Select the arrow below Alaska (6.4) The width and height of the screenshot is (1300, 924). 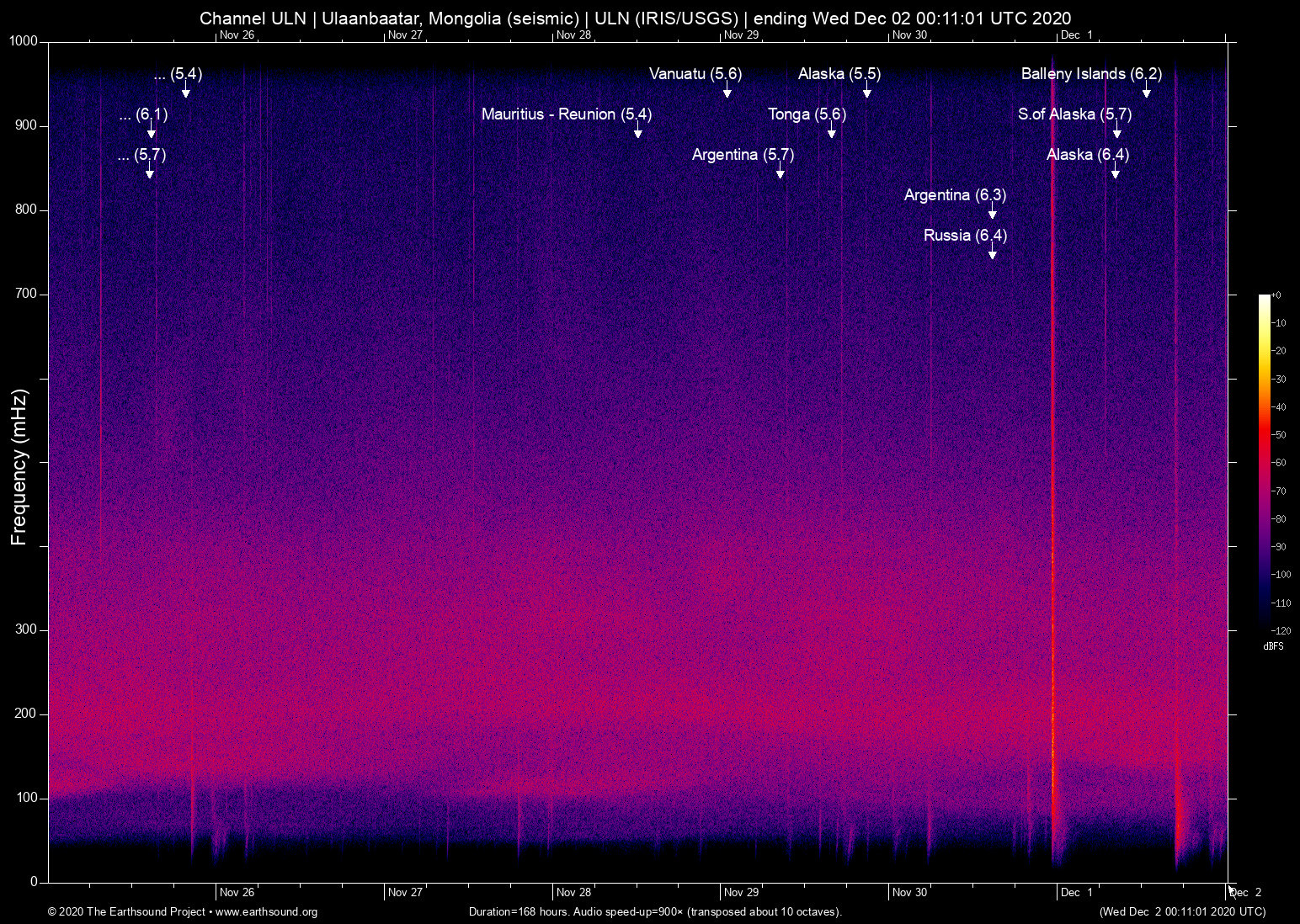1116,173
